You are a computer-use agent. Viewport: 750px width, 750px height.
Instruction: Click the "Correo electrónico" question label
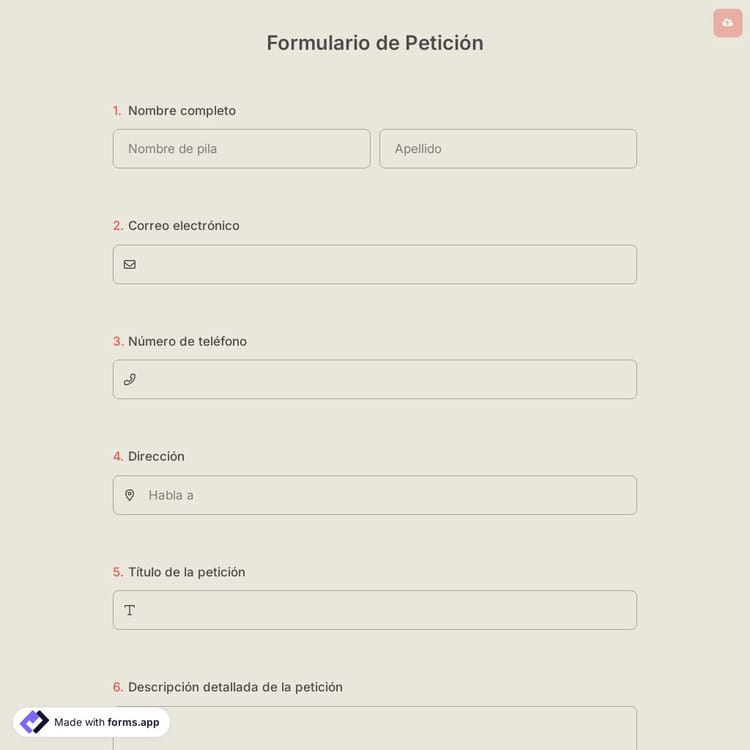point(184,226)
